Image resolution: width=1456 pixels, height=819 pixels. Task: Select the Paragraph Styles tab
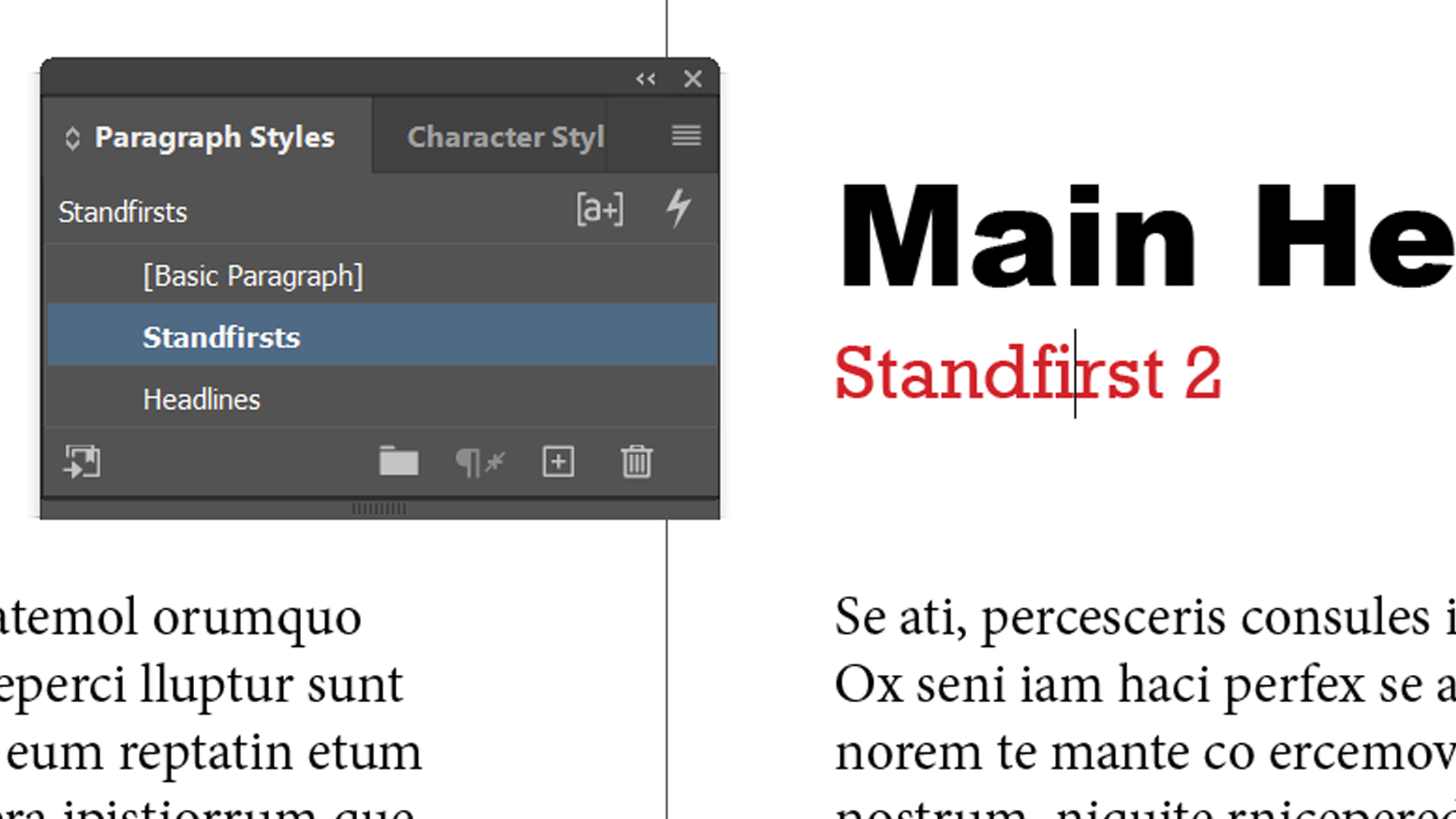214,137
